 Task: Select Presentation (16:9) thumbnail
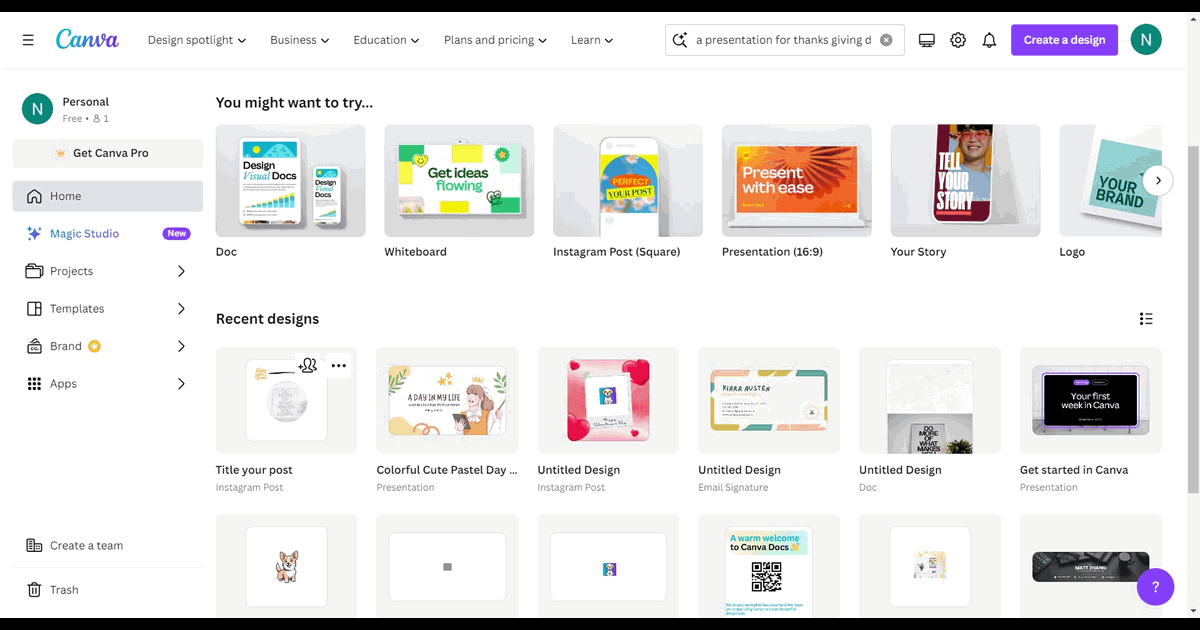coord(797,180)
